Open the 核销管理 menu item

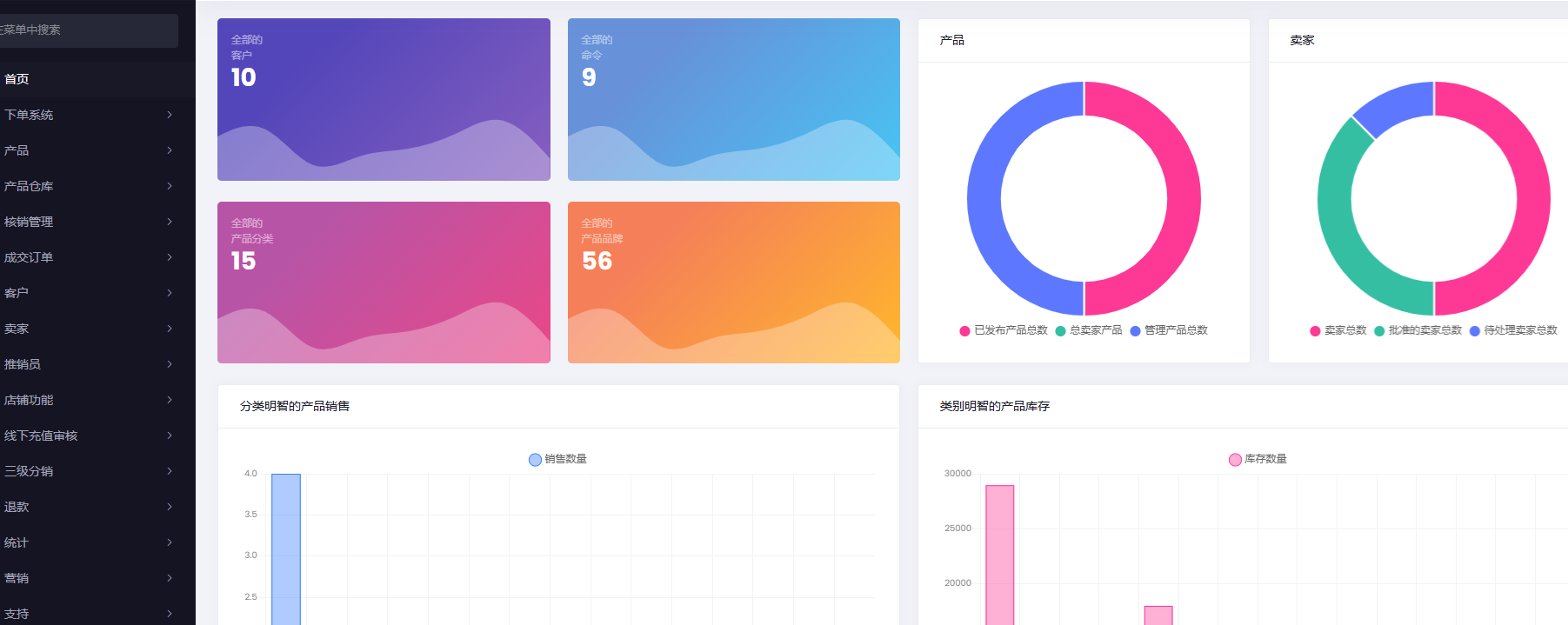pos(29,222)
